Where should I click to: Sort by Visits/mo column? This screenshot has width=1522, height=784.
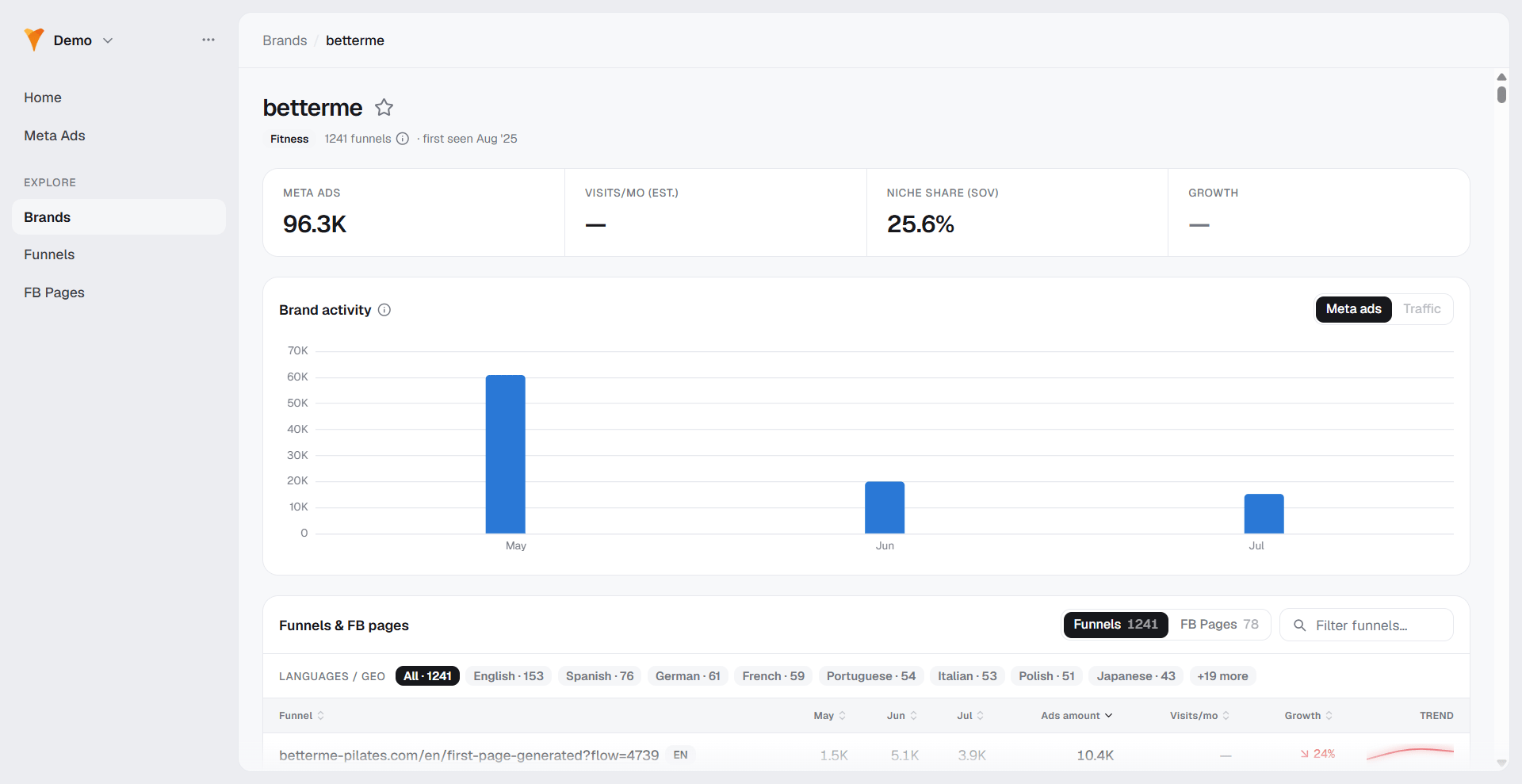(x=1199, y=716)
